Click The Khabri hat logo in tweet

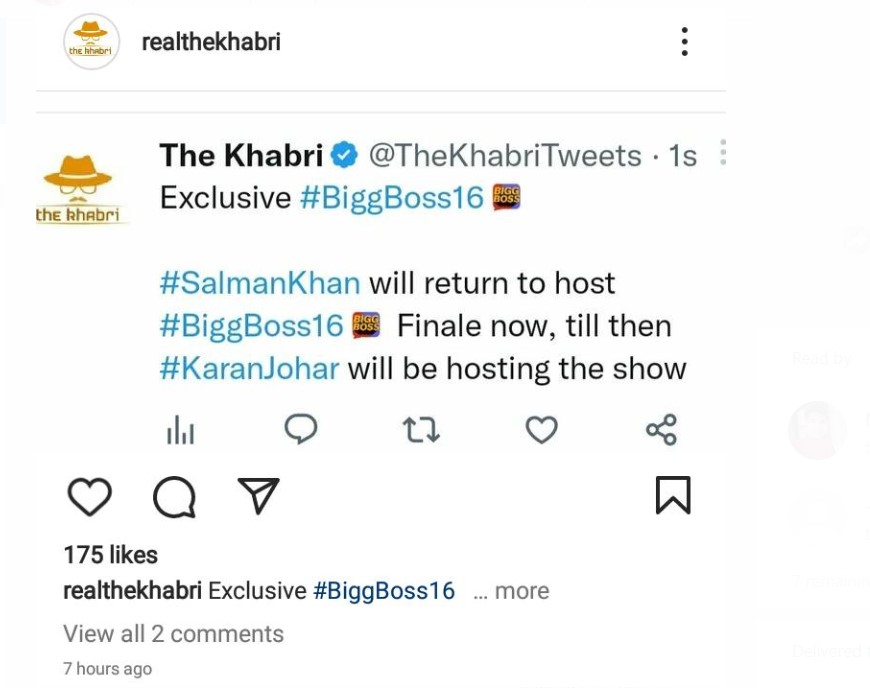click(x=78, y=187)
